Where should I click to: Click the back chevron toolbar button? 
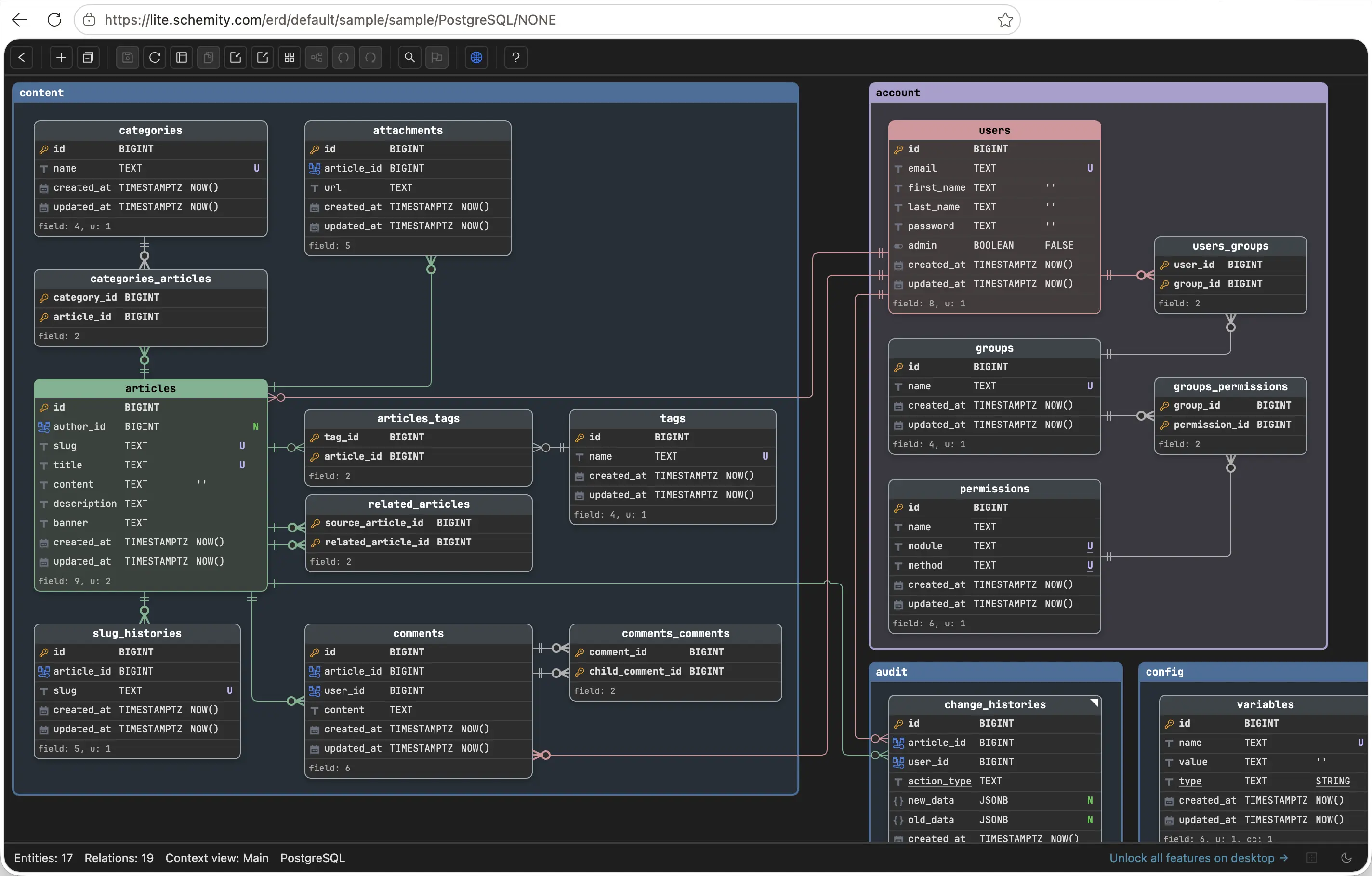[22, 57]
